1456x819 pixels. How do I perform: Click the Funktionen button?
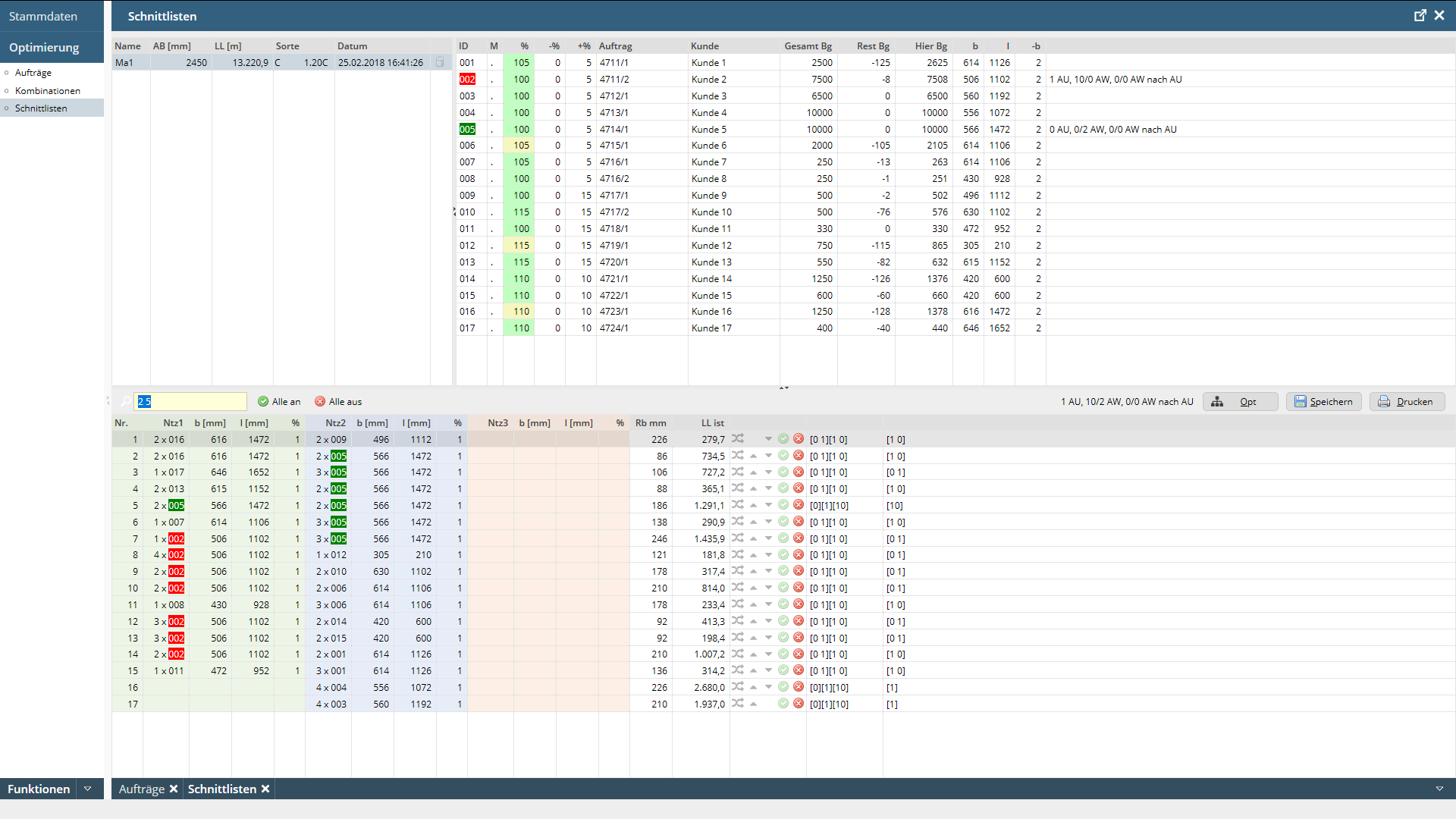click(39, 789)
